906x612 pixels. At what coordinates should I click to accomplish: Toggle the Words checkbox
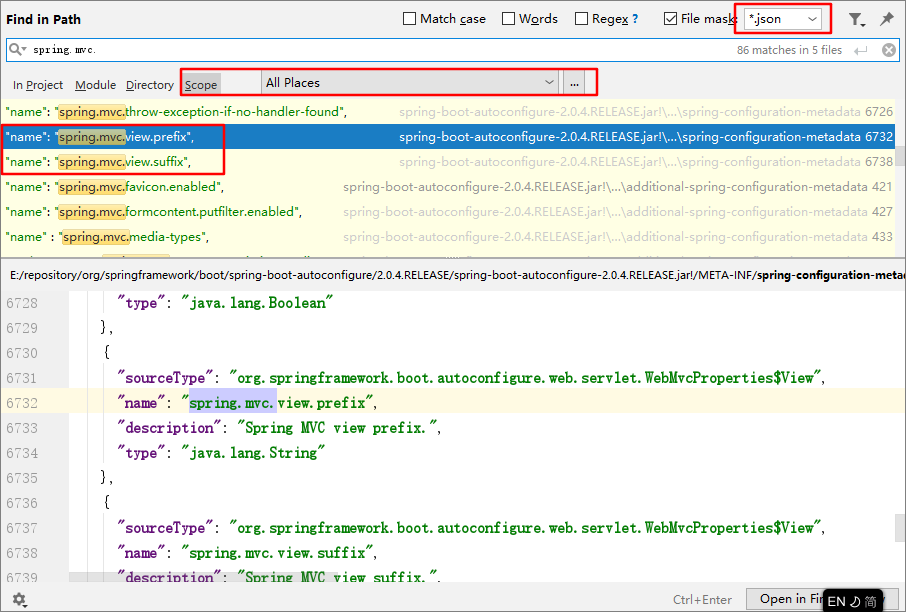(508, 19)
